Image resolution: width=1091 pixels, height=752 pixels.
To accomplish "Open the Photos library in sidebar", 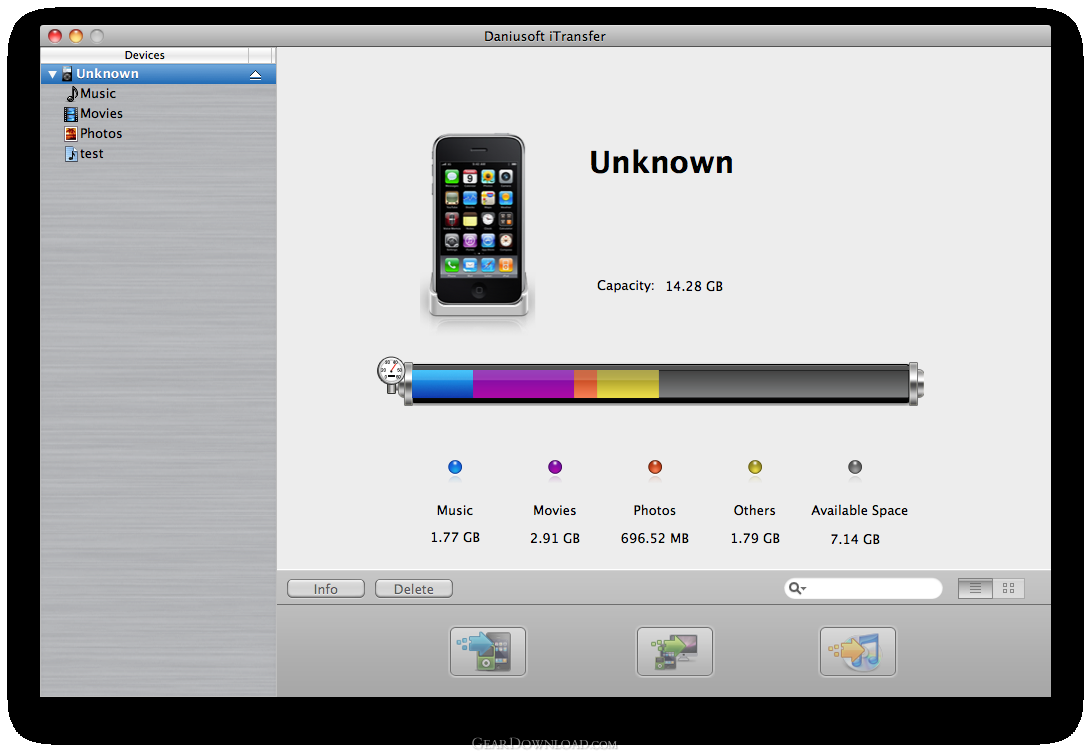I will [101, 134].
